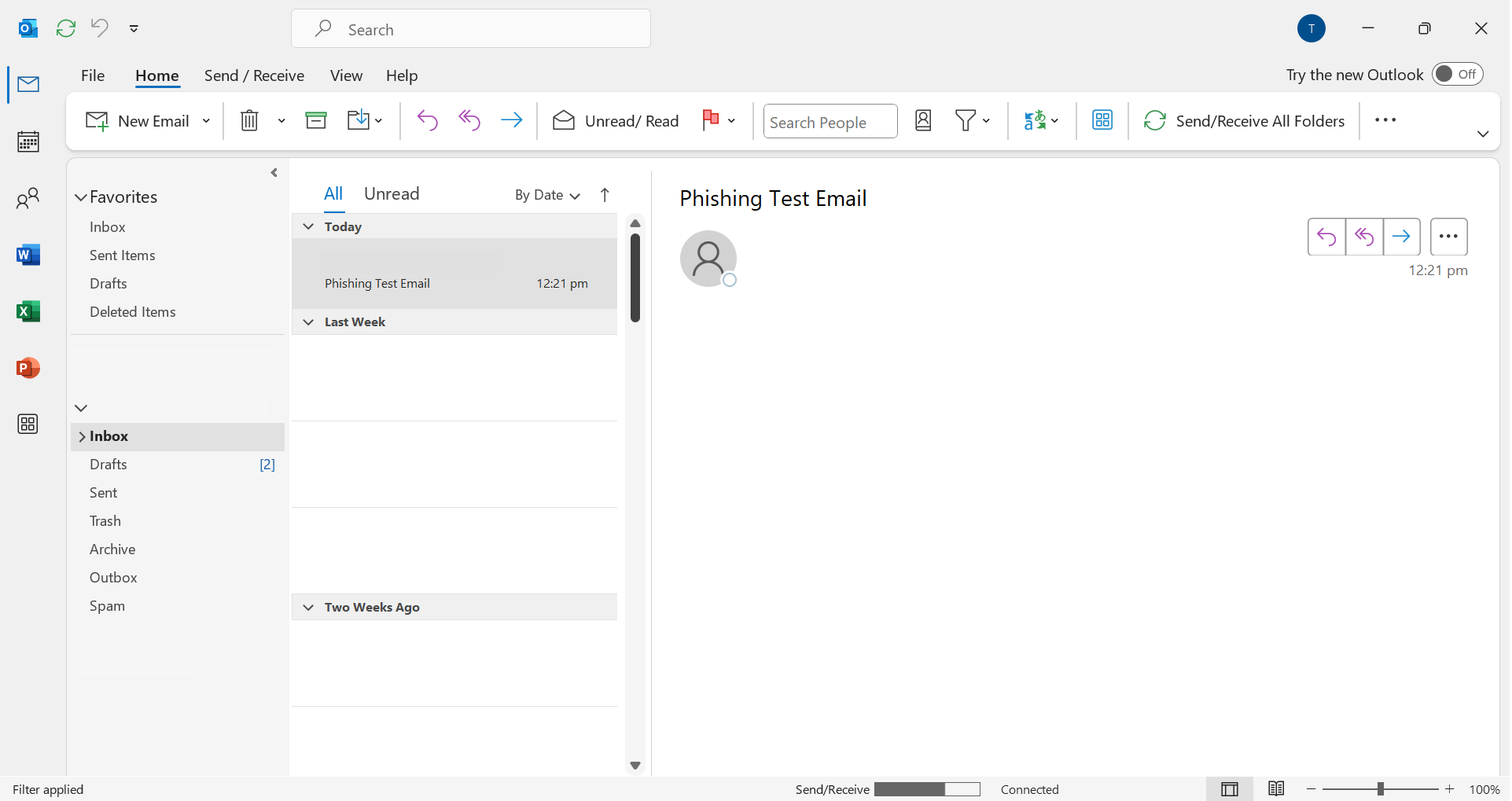Click Reply in the reading pane
The height and width of the screenshot is (801, 1512).
point(1326,237)
